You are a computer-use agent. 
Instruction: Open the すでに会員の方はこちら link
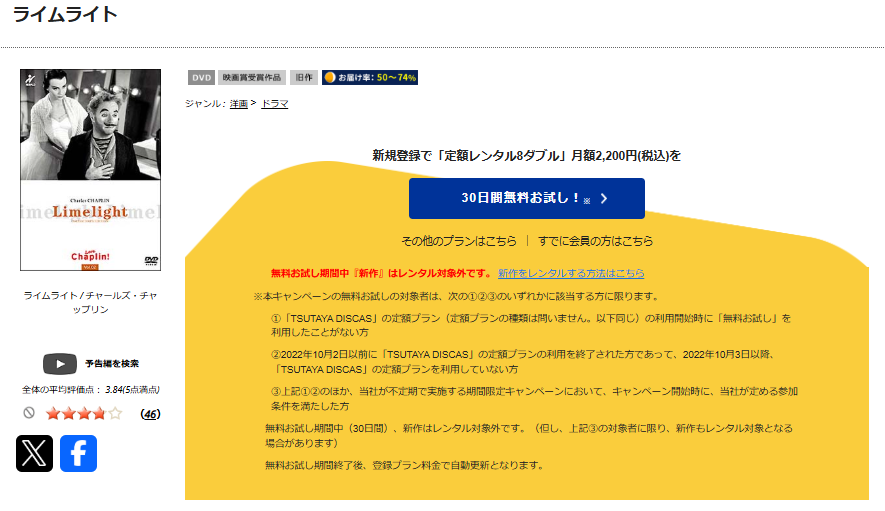[595, 241]
